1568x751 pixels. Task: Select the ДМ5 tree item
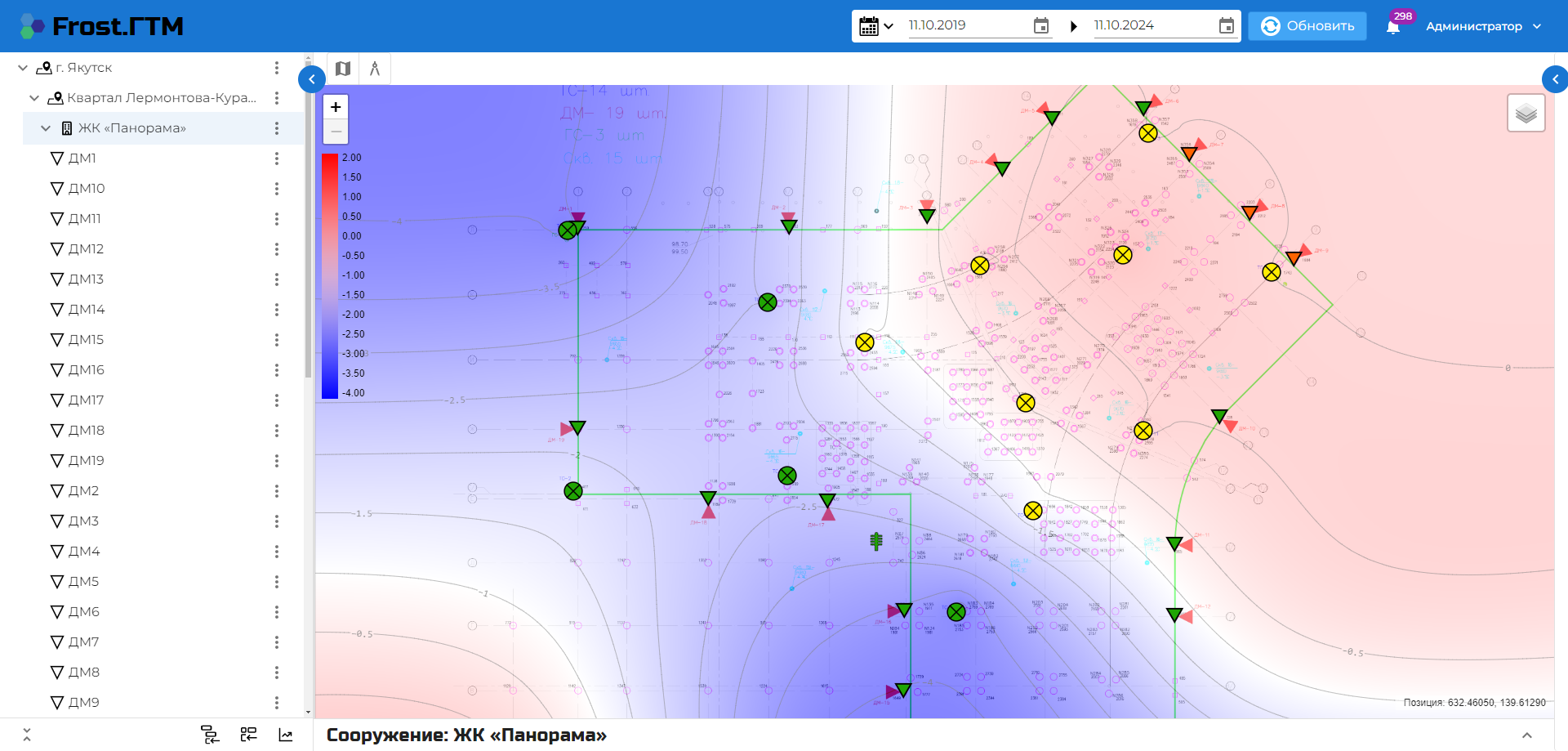tap(83, 582)
